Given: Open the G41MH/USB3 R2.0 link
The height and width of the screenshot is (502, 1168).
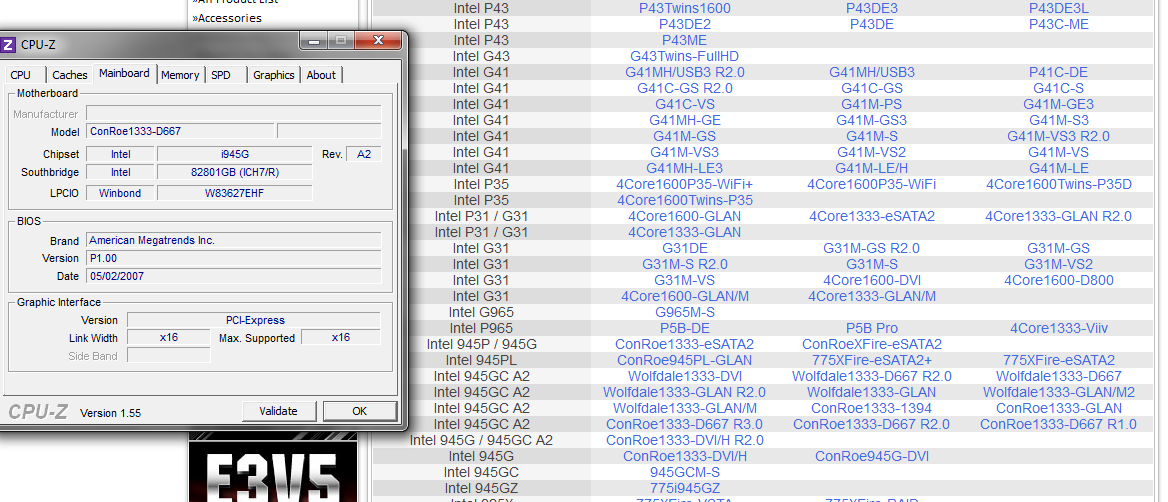Looking at the screenshot, I should [685, 72].
